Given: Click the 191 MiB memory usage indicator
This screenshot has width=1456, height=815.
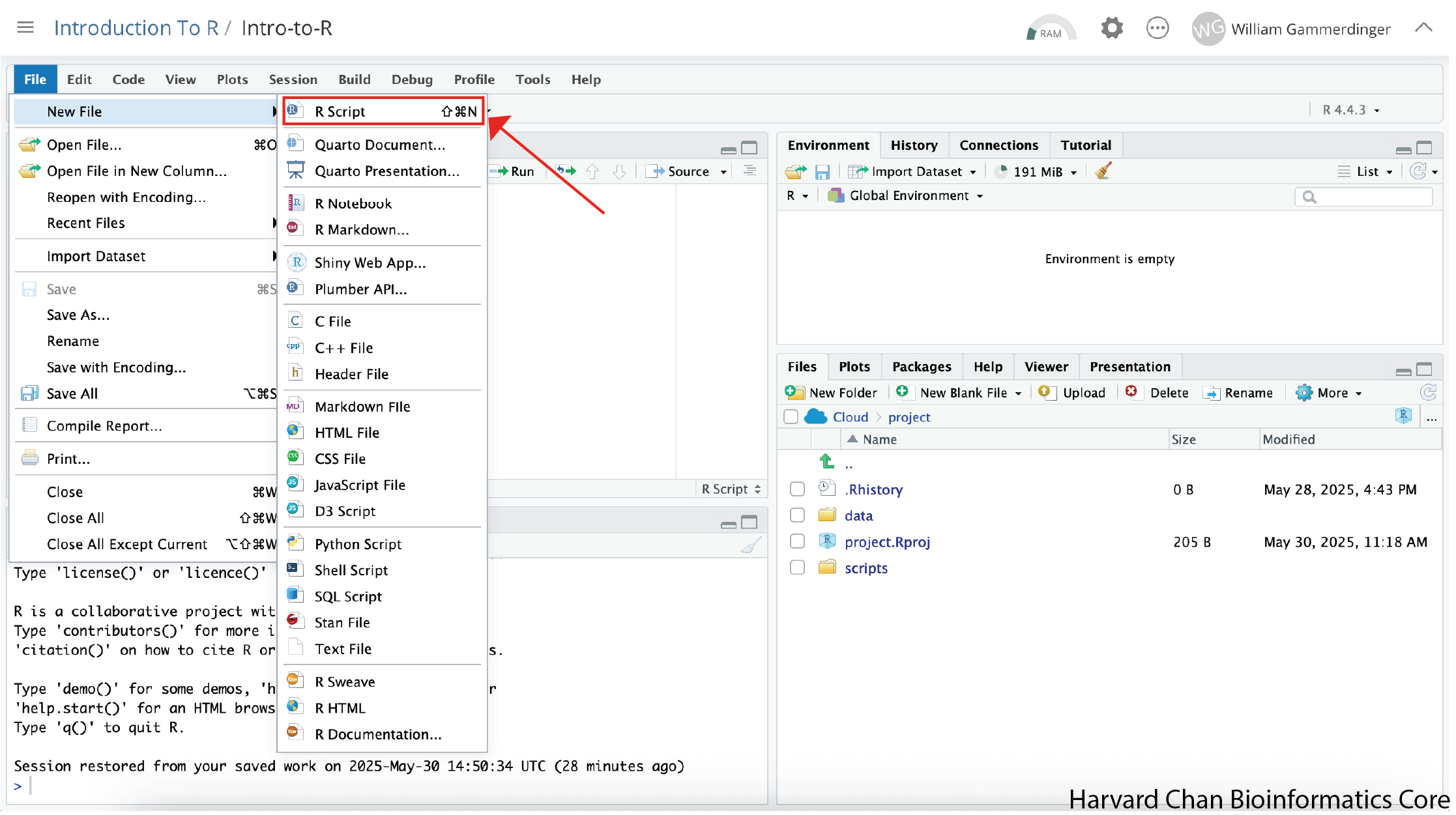Looking at the screenshot, I should coord(1037,172).
